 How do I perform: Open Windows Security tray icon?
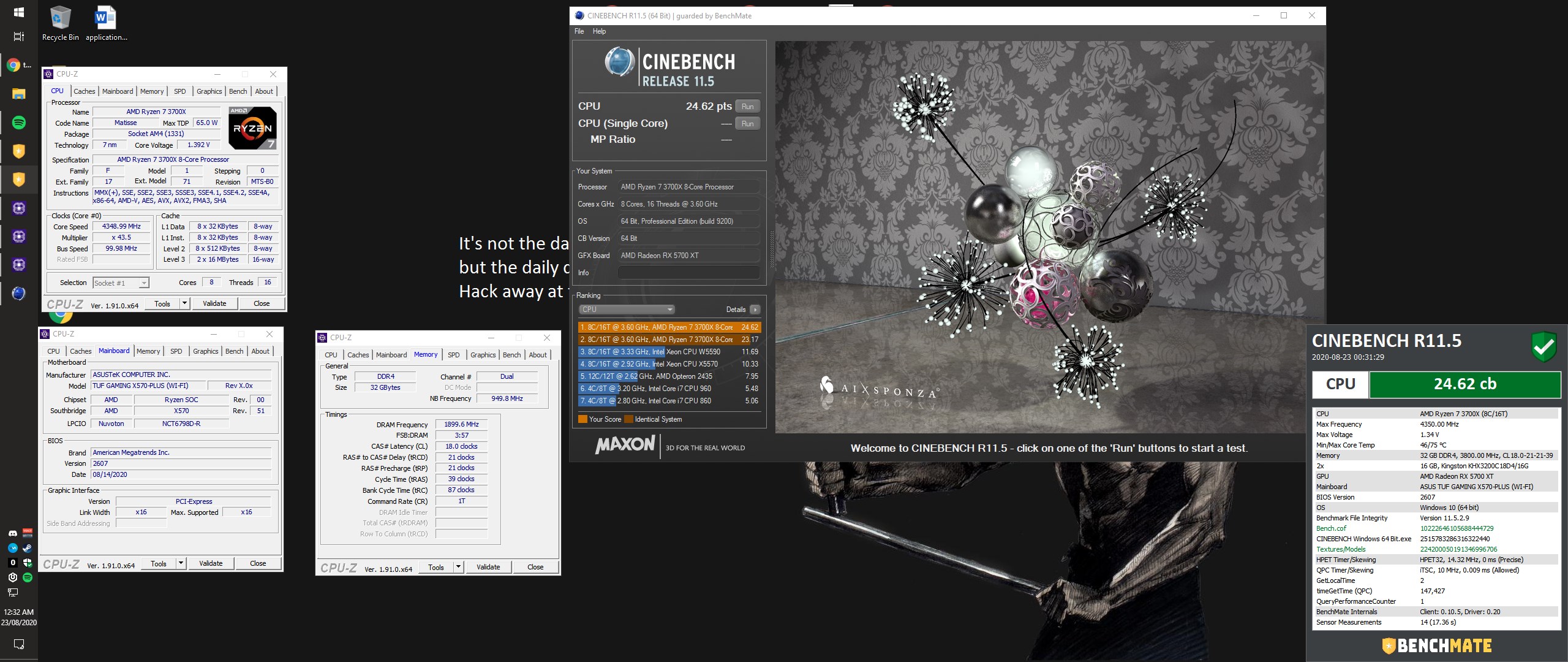coord(28,563)
